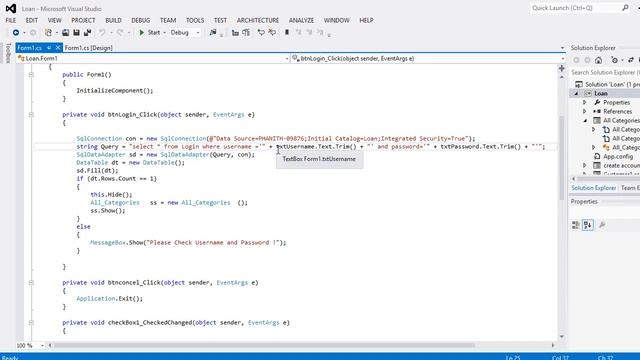
Task: Select App.config in Solution Explorer
Action: [x=618, y=157]
